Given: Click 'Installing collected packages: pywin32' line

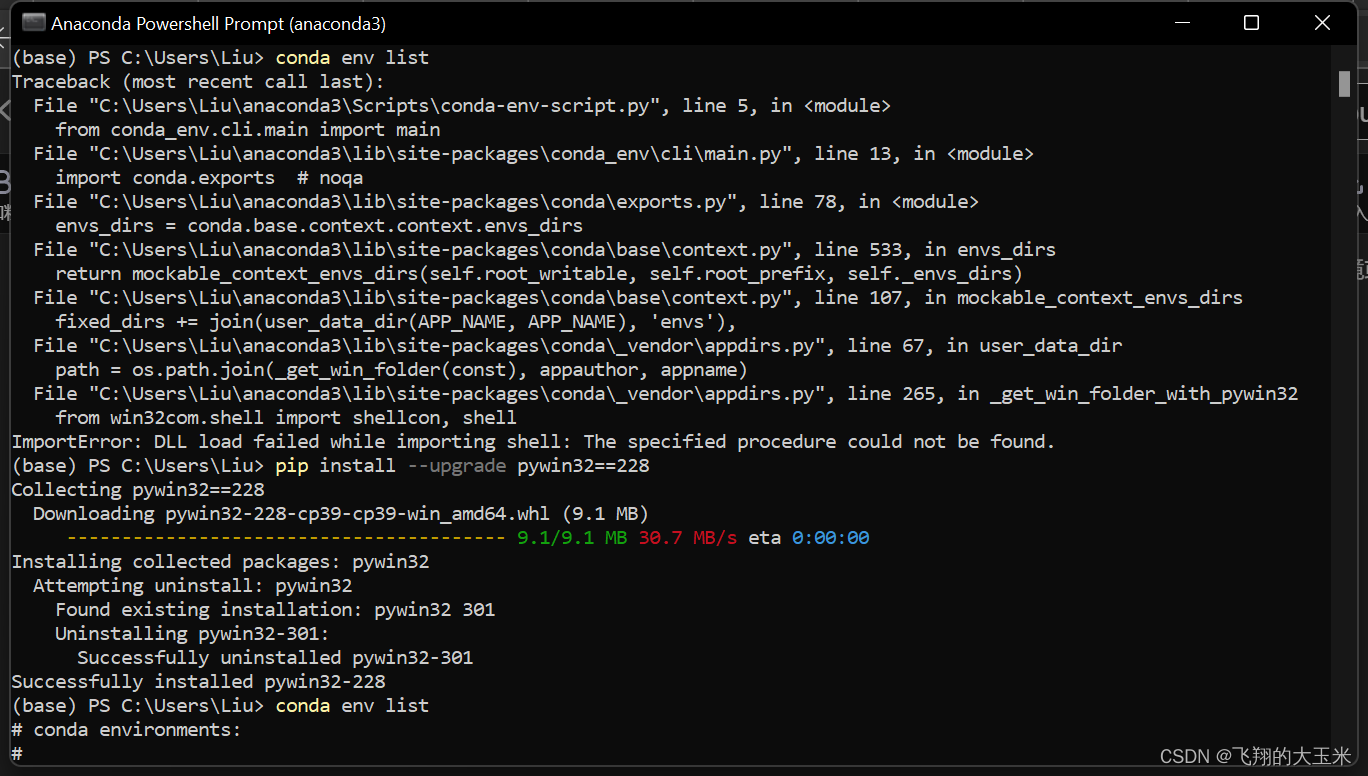Looking at the screenshot, I should pos(220,561).
